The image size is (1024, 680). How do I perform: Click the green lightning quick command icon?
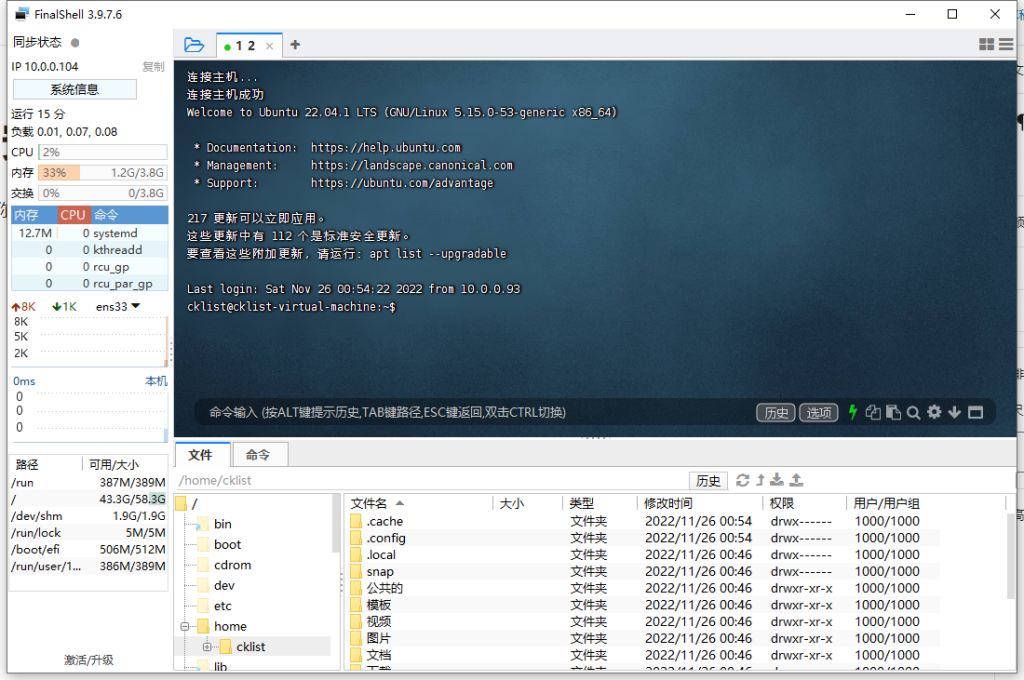point(852,412)
